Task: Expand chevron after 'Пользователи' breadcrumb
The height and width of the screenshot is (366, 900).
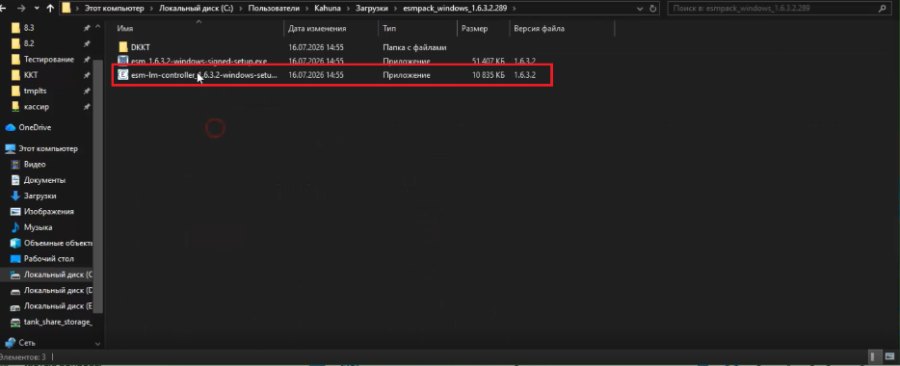Action: (307, 9)
